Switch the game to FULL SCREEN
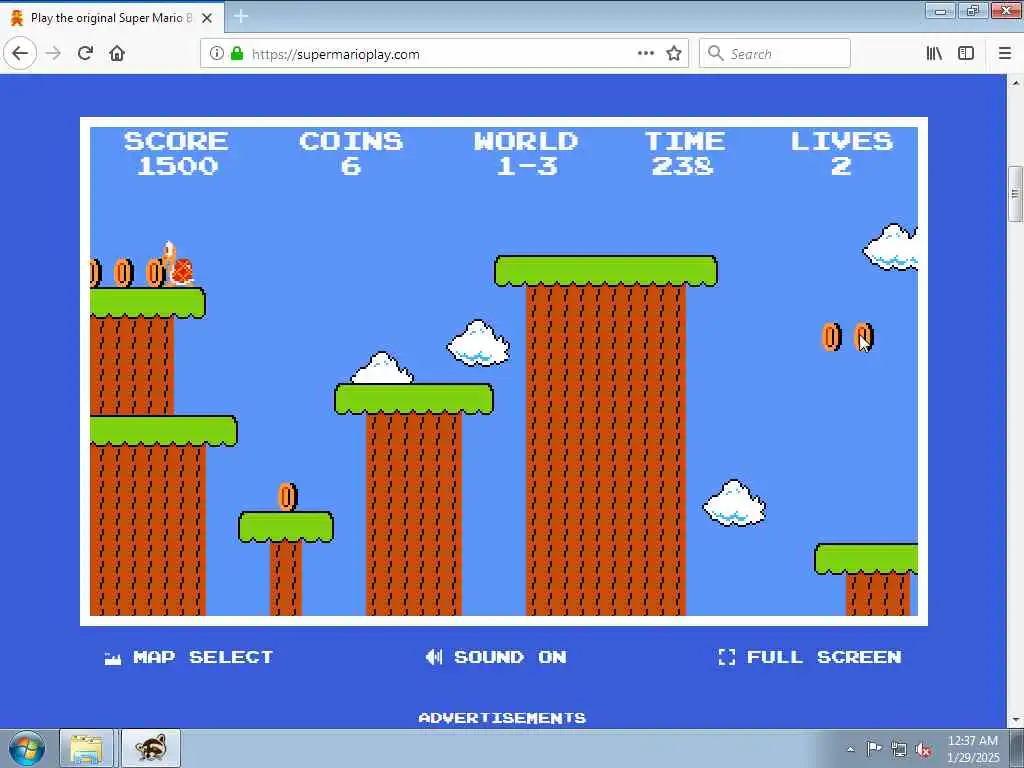The width and height of the screenshot is (1024, 768). [x=810, y=657]
